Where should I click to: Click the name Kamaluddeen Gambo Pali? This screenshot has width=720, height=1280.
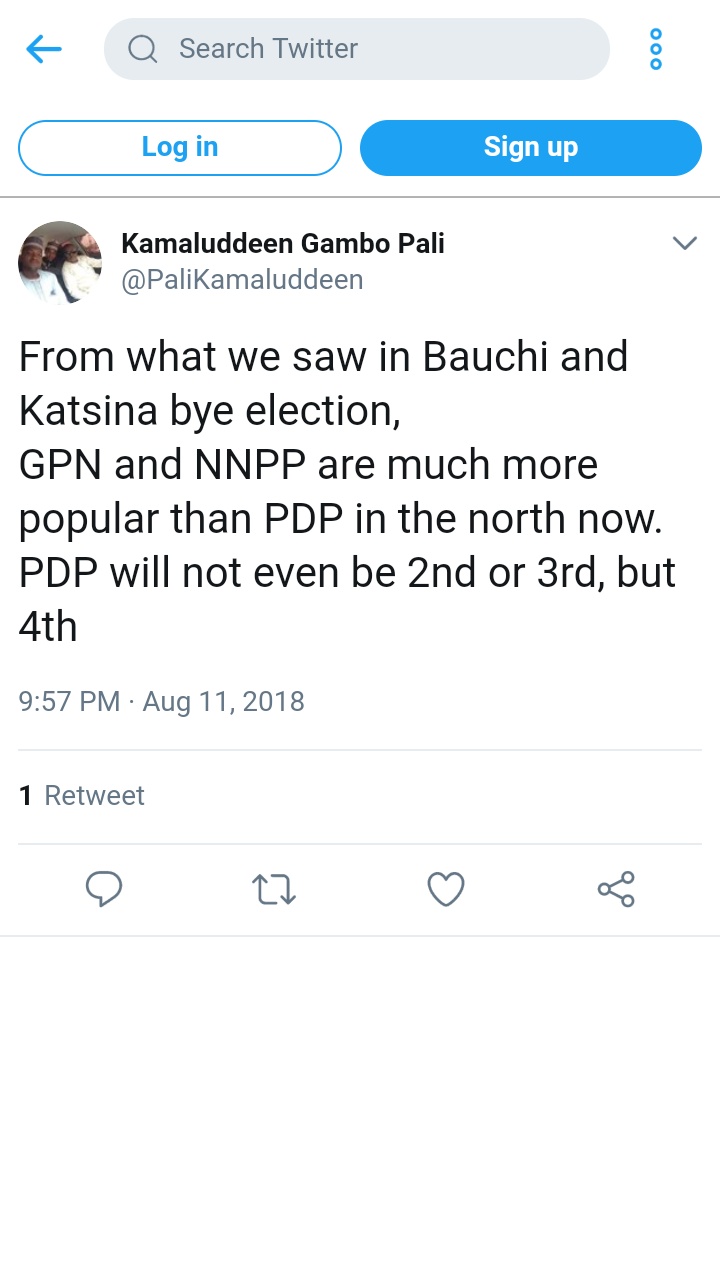point(283,243)
